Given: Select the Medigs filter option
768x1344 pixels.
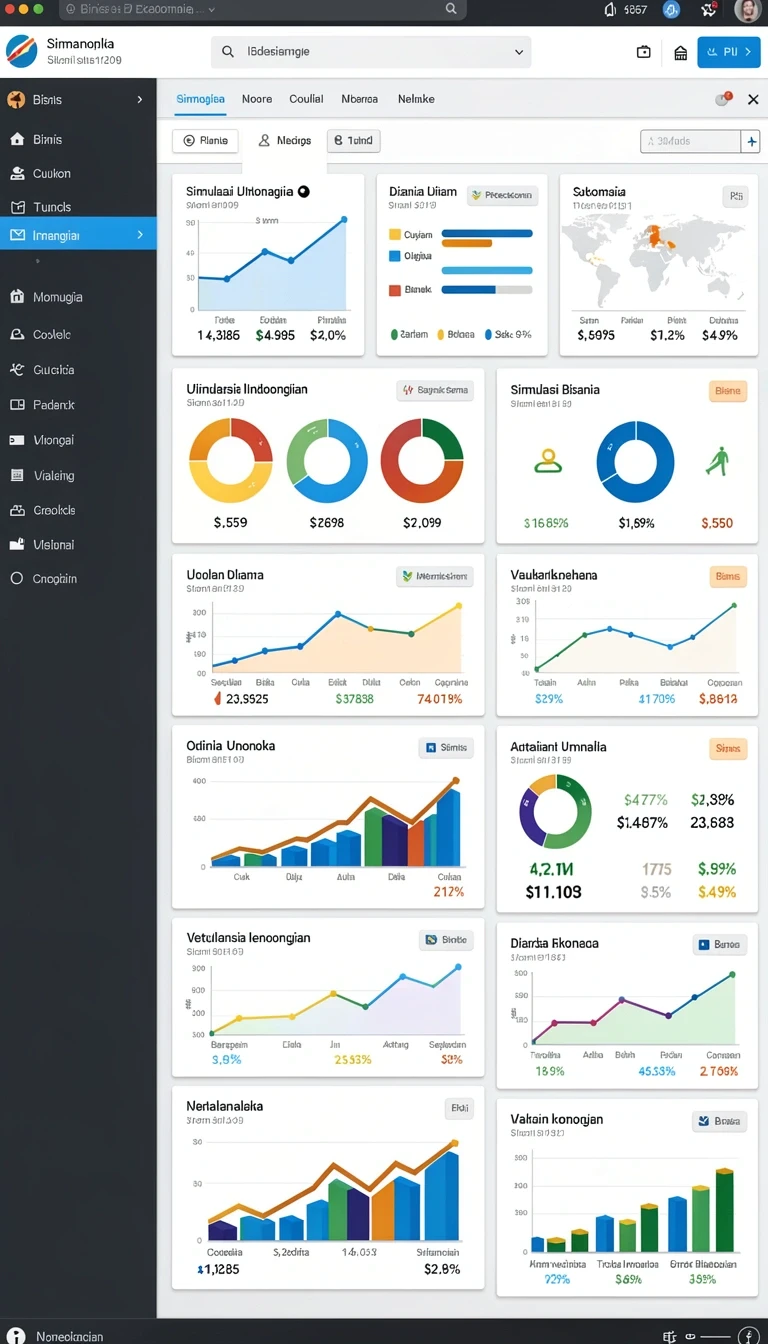Looking at the screenshot, I should tap(285, 141).
